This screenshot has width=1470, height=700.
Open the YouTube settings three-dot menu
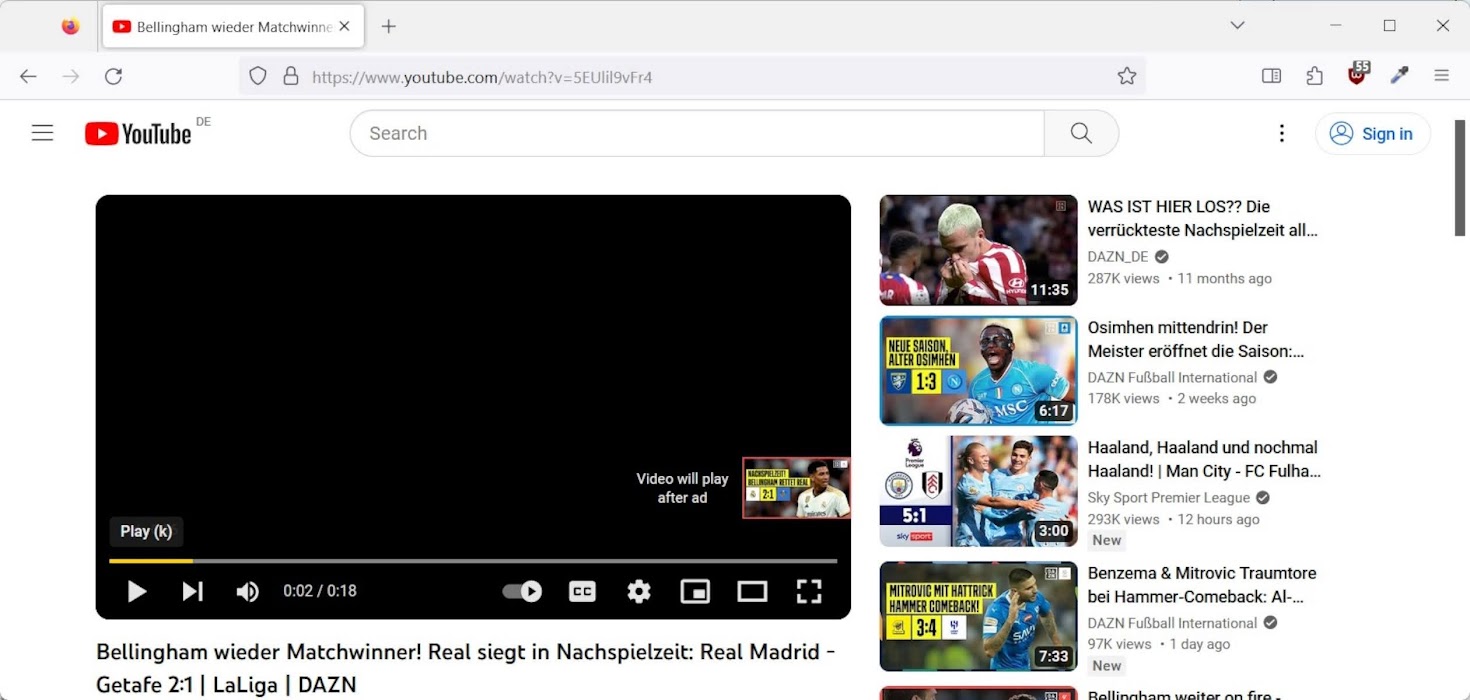(x=1281, y=133)
